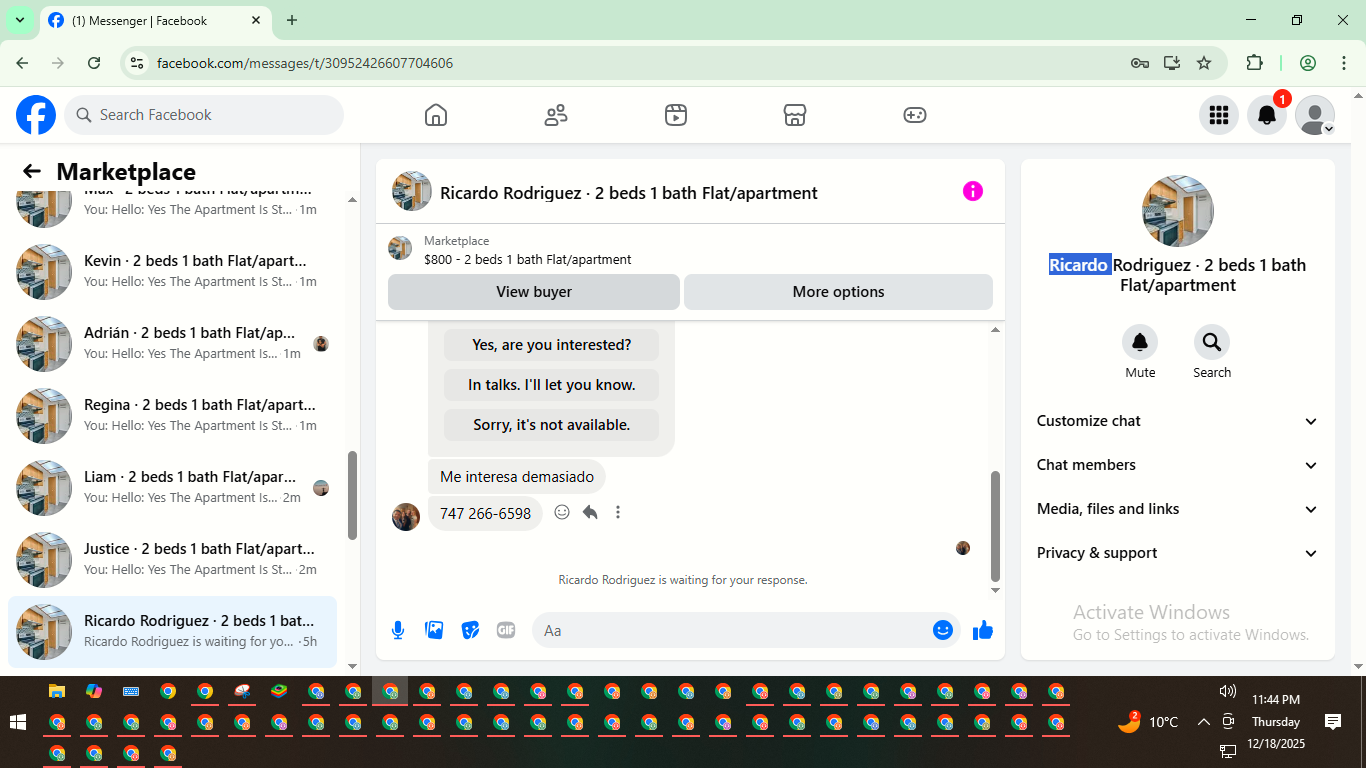1366x768 pixels.
Task: Open Justice's apartment conversation
Action: click(172, 560)
